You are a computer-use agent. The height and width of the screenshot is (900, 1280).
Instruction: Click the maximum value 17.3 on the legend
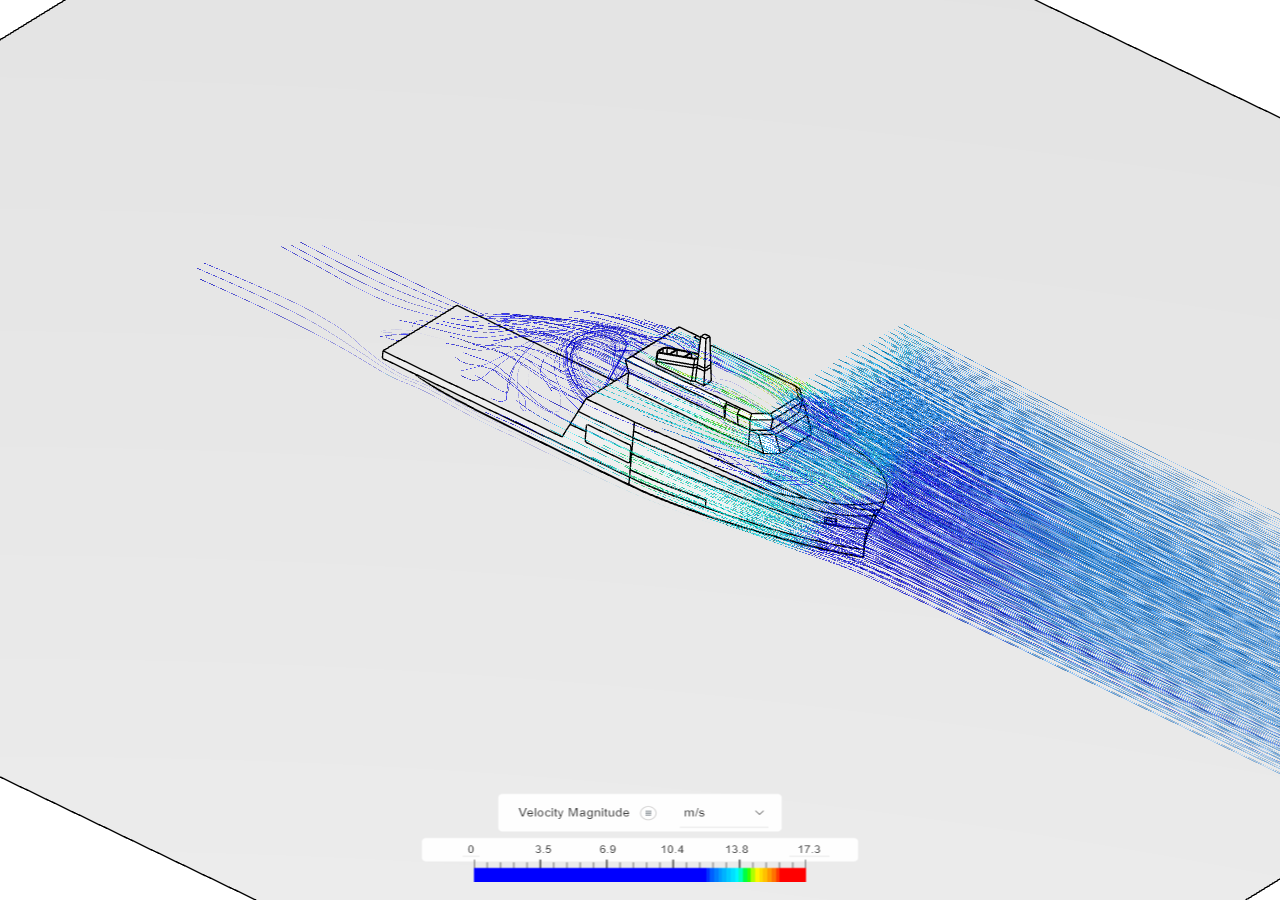pyautogui.click(x=809, y=848)
